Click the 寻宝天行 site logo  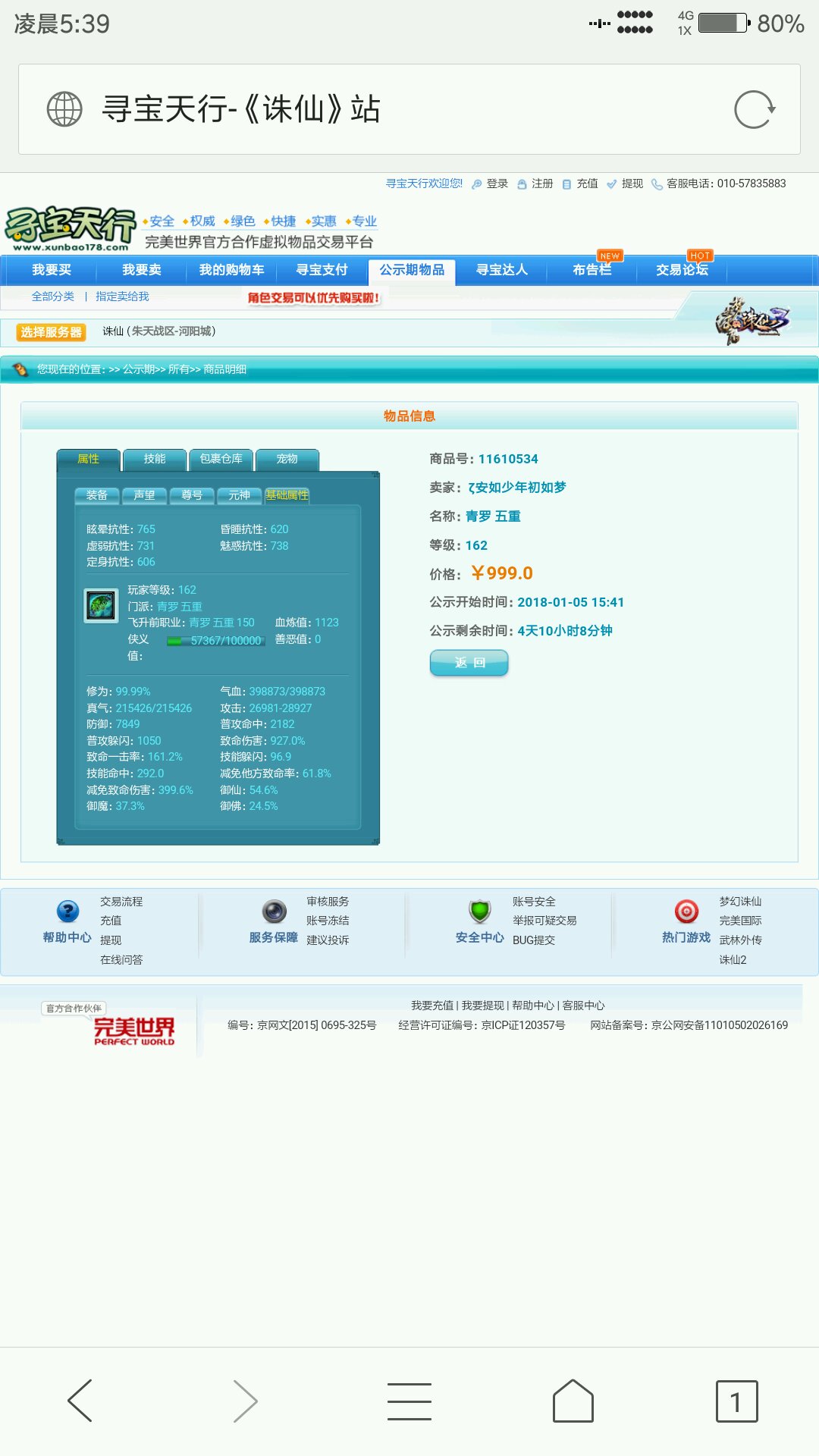[71, 228]
